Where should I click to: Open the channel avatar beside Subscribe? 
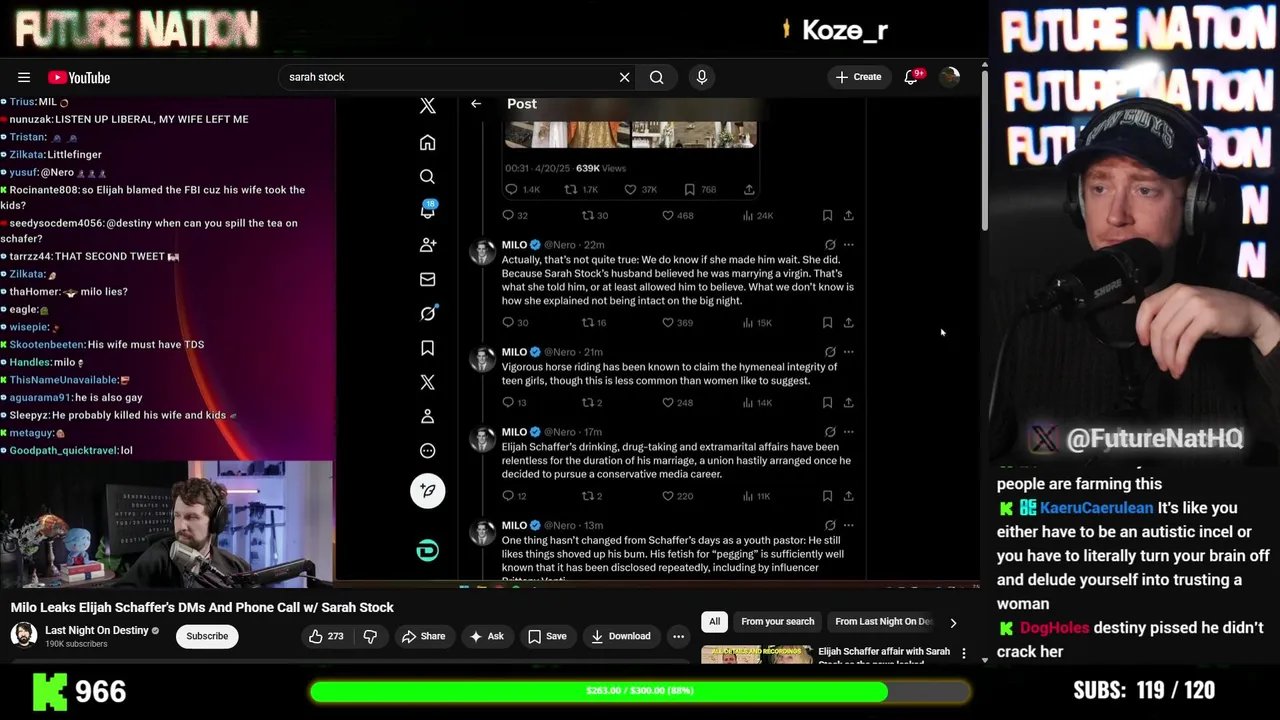pyautogui.click(x=24, y=635)
